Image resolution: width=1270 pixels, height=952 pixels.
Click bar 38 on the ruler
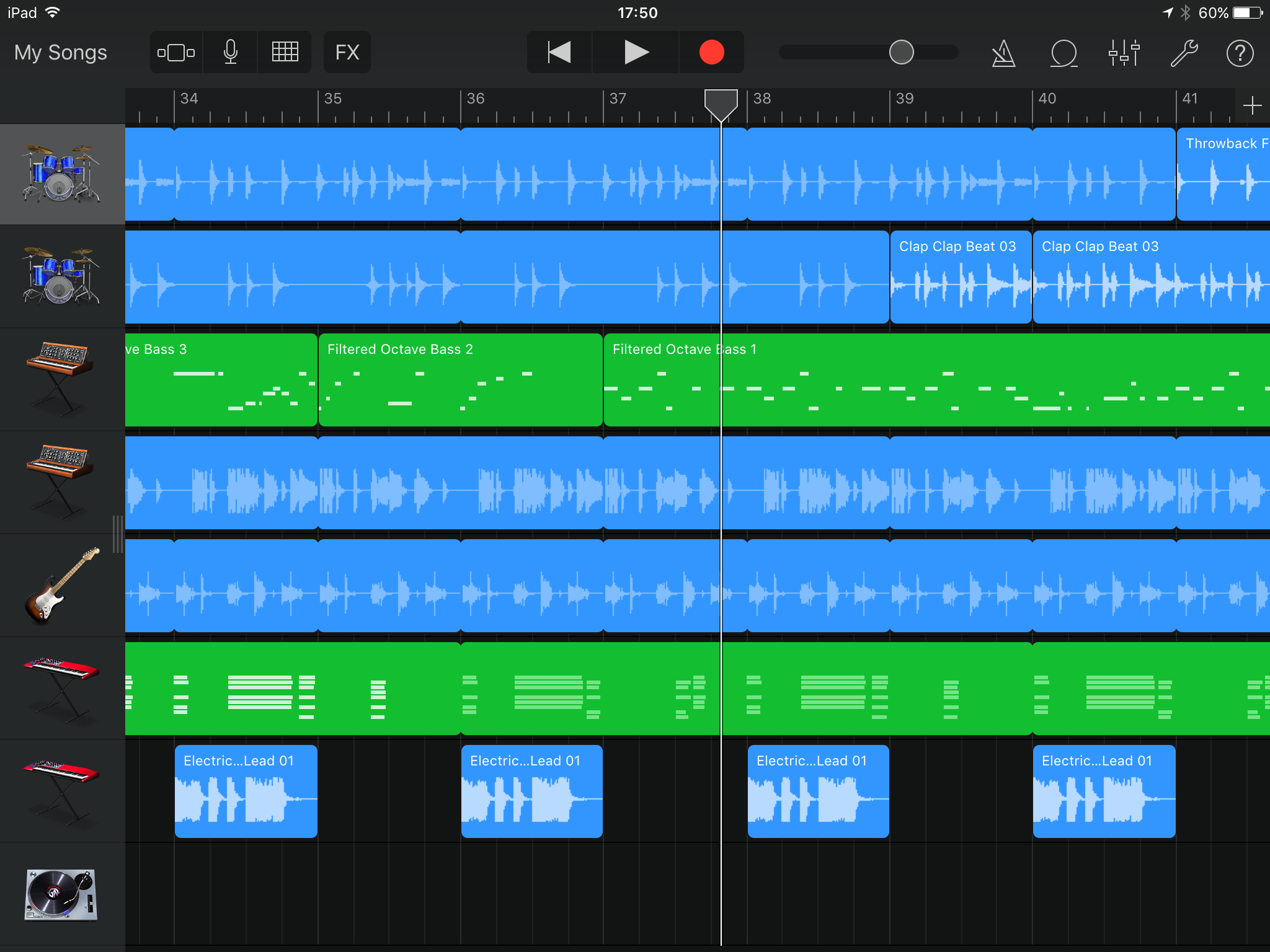[762, 99]
